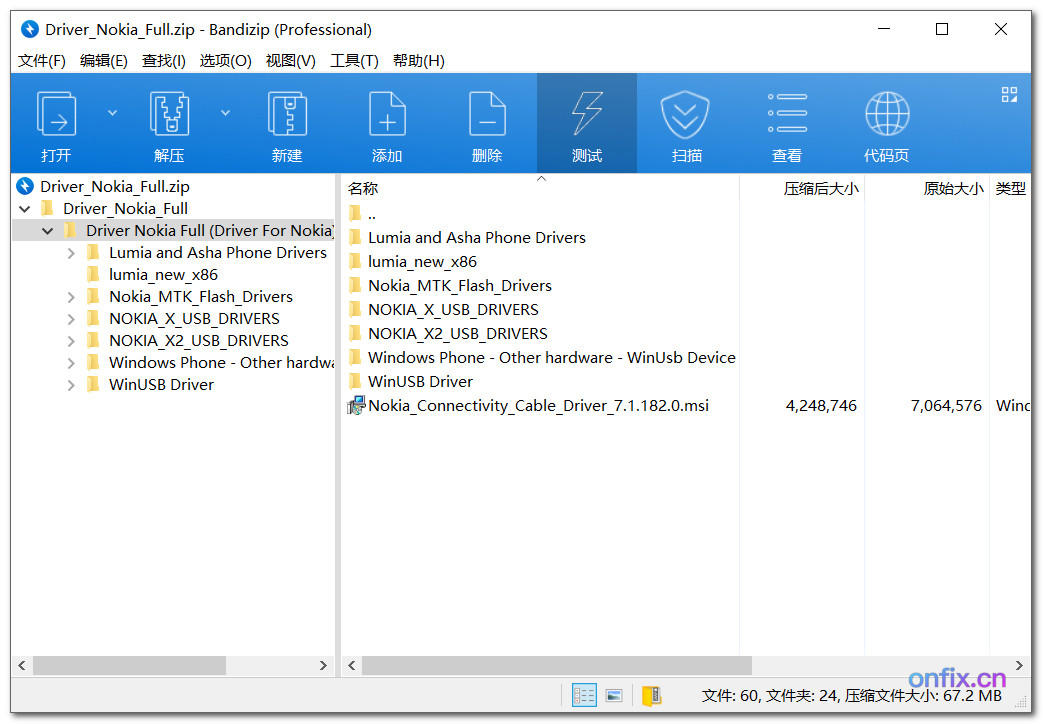The width and height of the screenshot is (1043, 724).
Task: Sort files by the 名称 column header
Action: click(x=363, y=188)
